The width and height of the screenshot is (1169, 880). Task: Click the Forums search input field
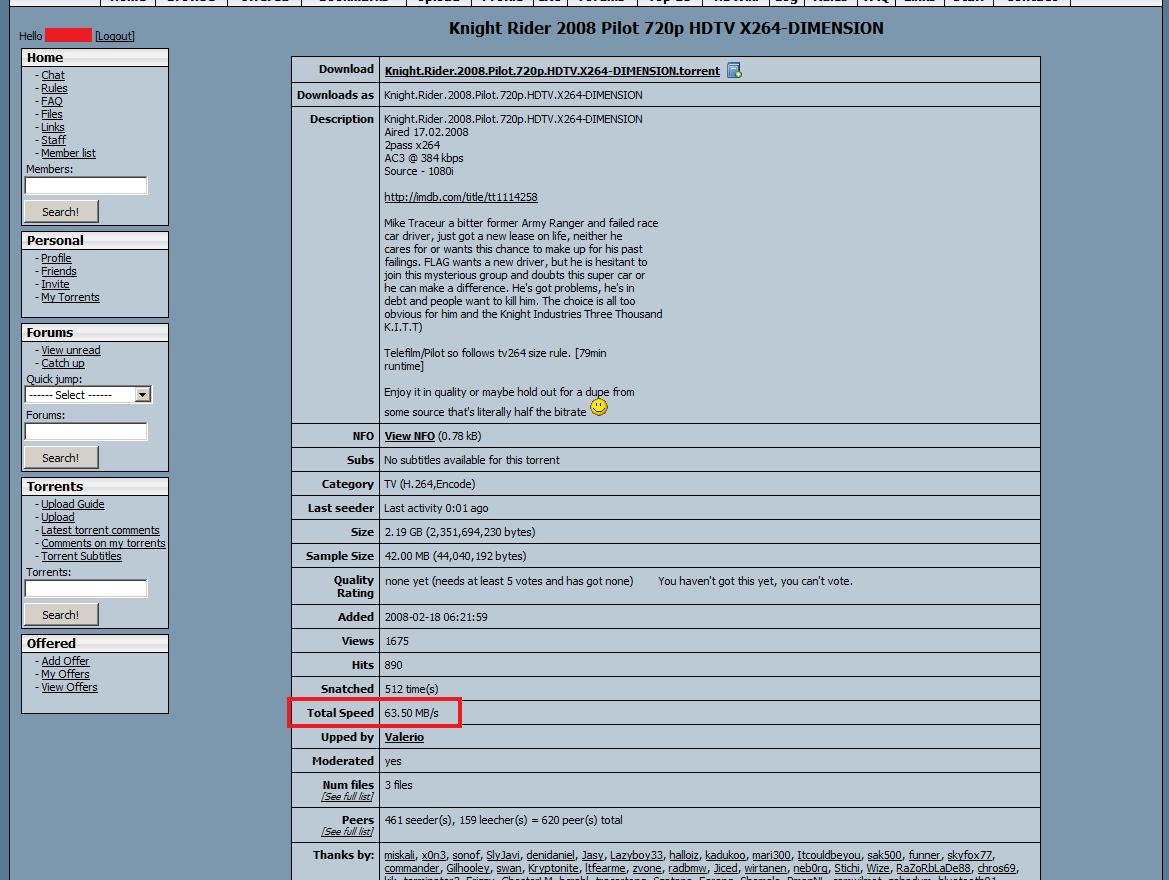(x=86, y=431)
